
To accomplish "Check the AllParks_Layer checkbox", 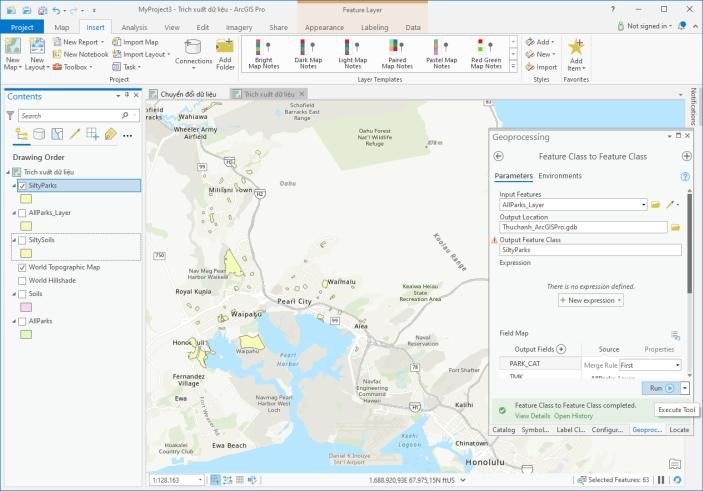I will click(x=22, y=213).
